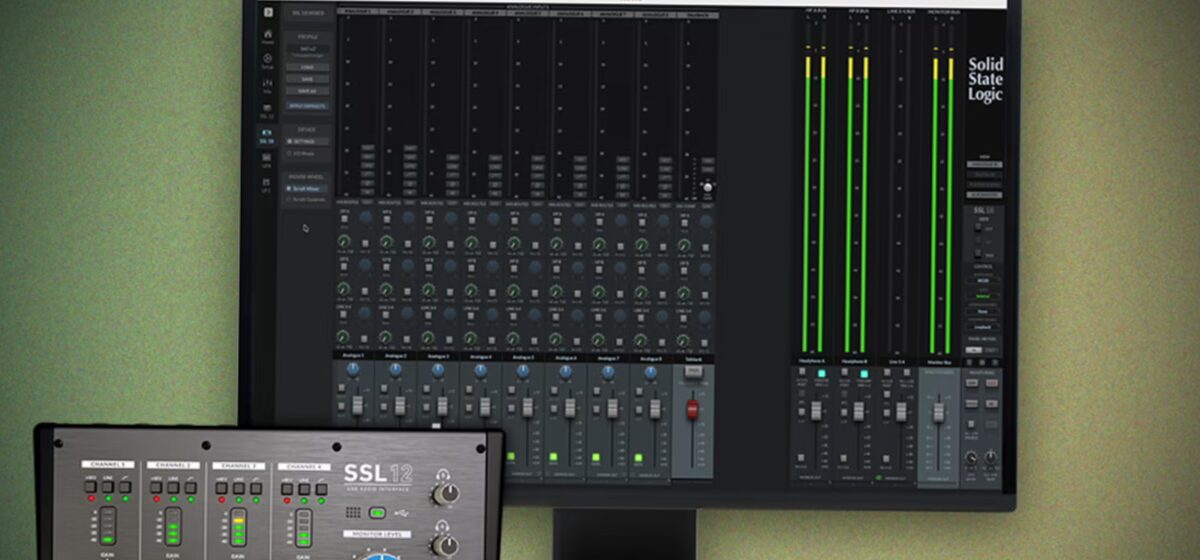The width and height of the screenshot is (1200, 560).
Task: Click the Monitor Bus master fader
Action: pos(939,412)
